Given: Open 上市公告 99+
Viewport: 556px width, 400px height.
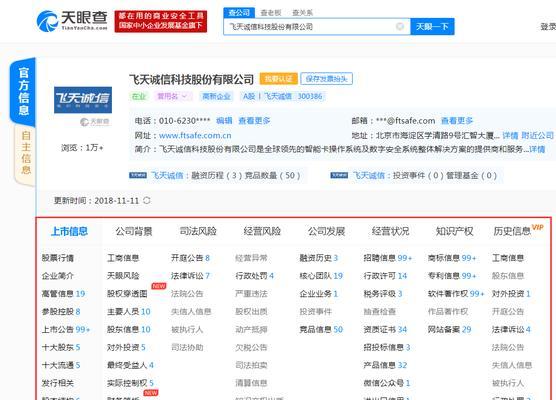Looking at the screenshot, I should point(66,329).
